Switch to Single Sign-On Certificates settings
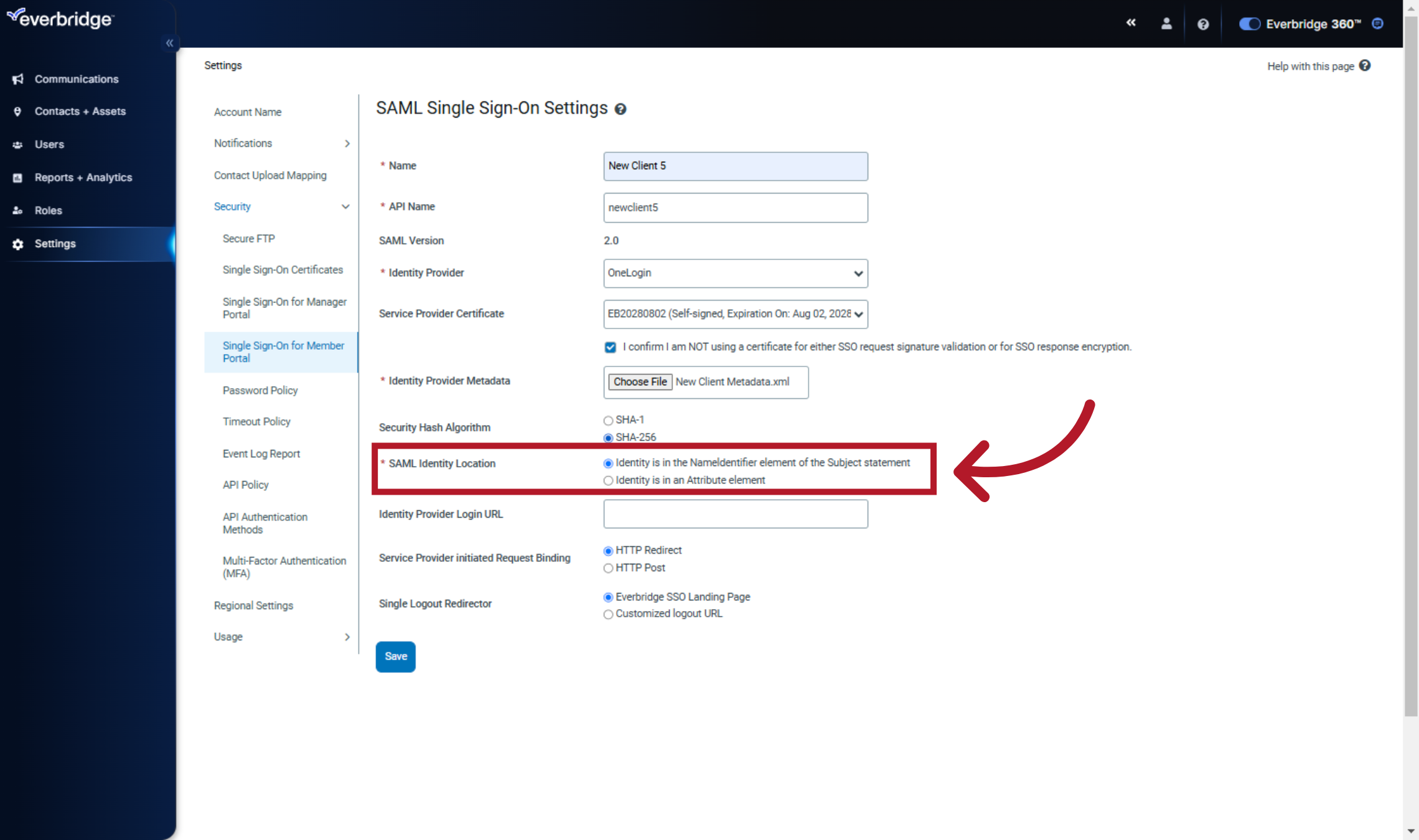Viewport: 1419px width, 840px height. 283,269
